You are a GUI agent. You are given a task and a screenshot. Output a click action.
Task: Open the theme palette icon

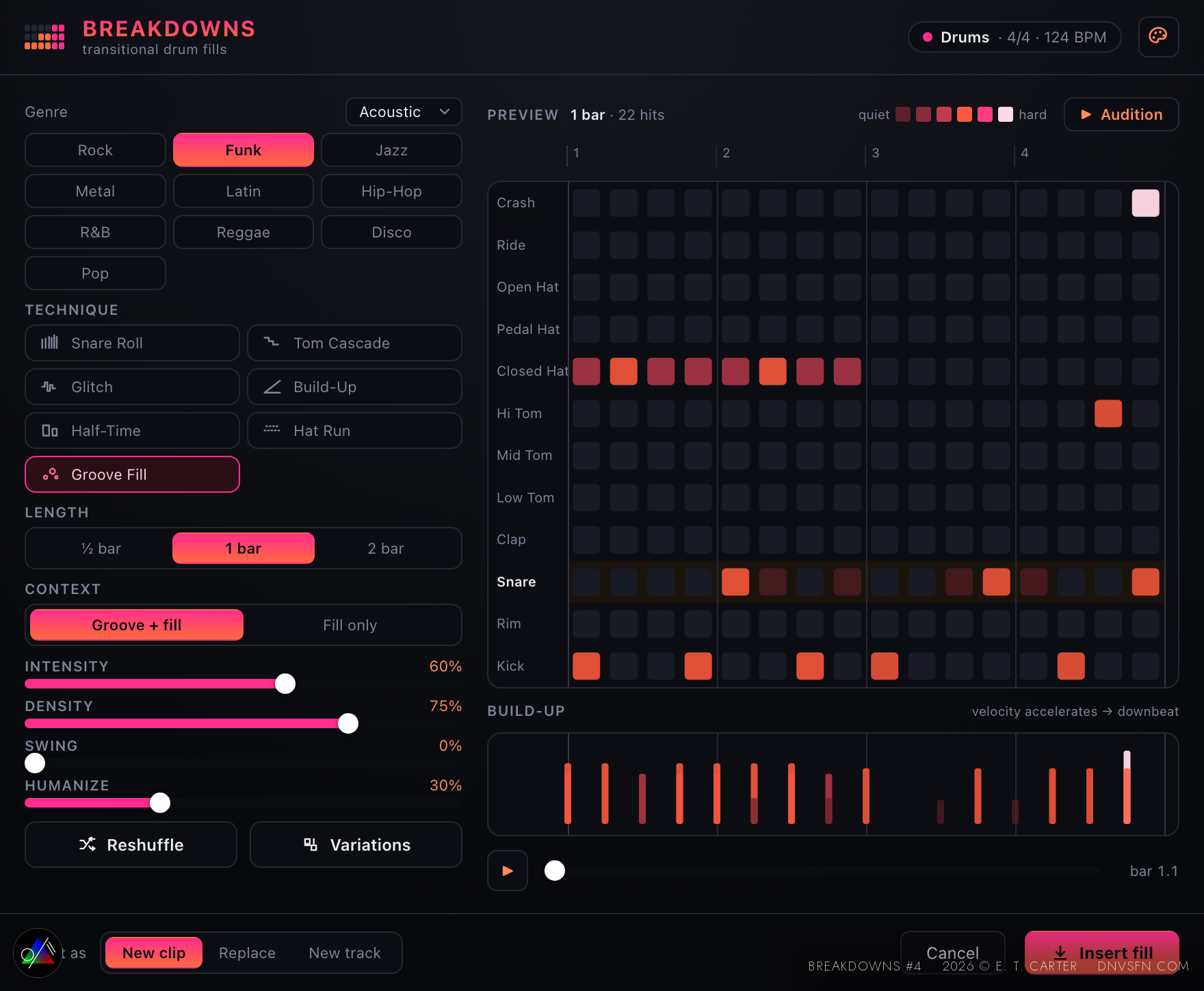(1158, 36)
